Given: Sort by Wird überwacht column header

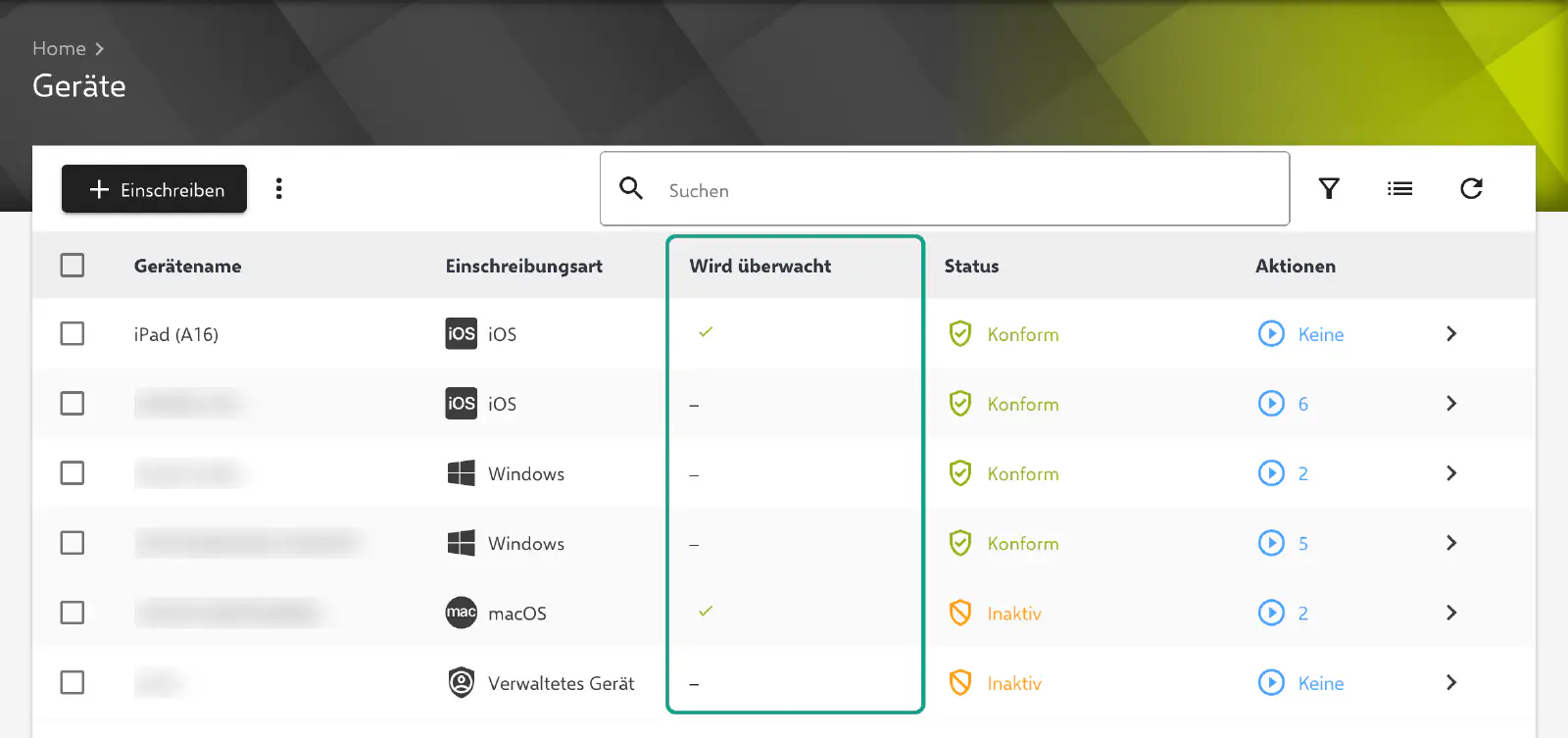Looking at the screenshot, I should [760, 266].
